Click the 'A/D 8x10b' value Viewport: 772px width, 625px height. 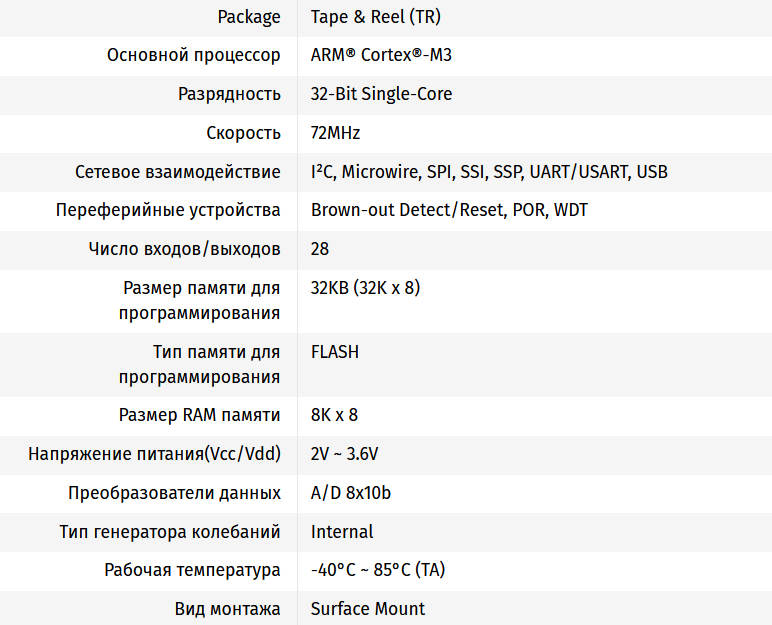tap(350, 493)
